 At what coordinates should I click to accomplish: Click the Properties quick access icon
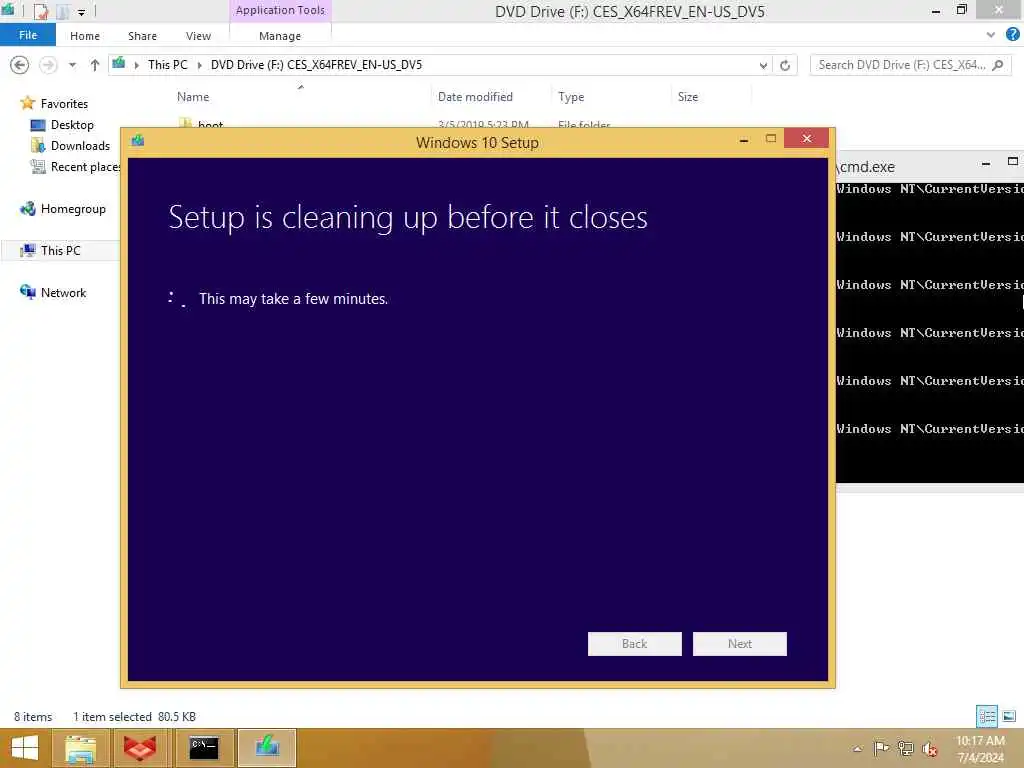point(40,11)
